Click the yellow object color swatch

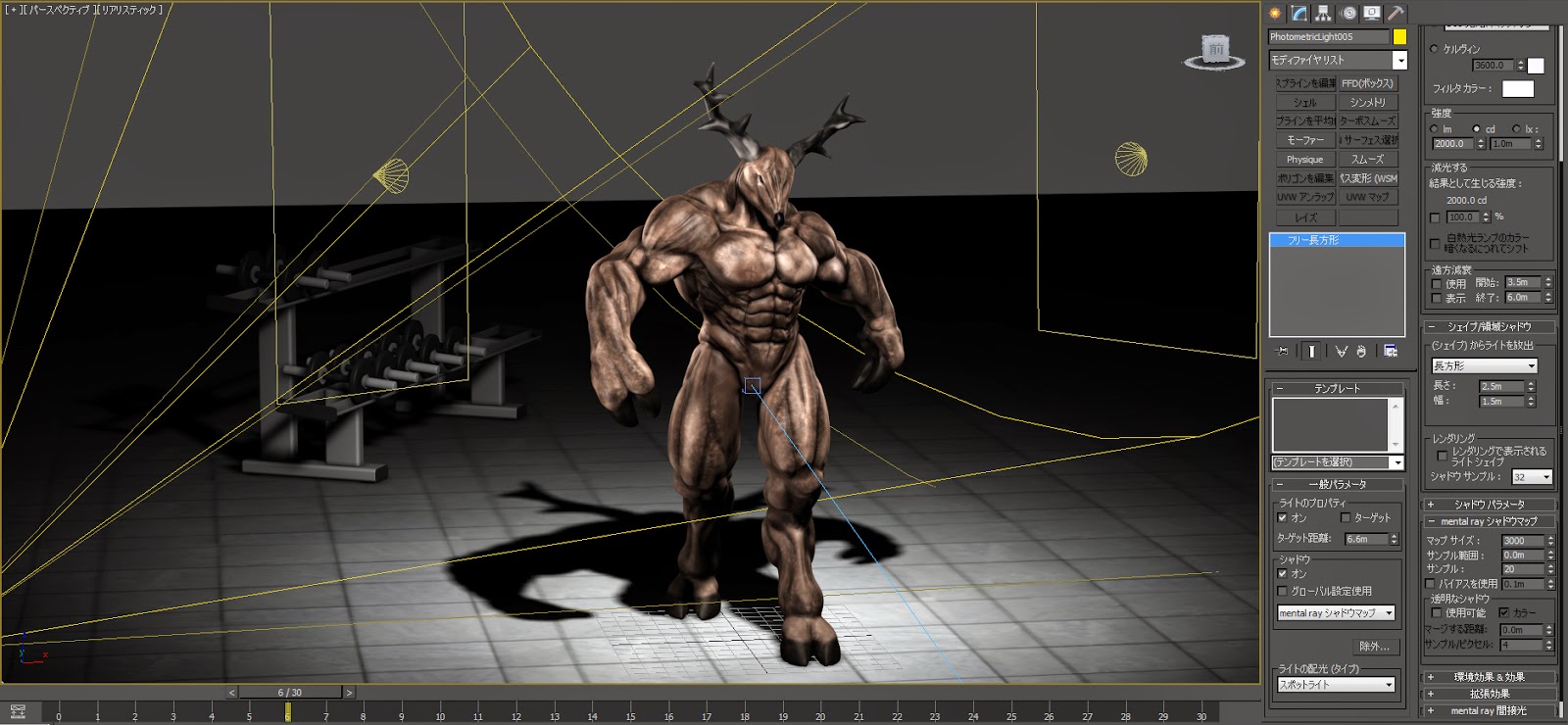pos(1400,36)
